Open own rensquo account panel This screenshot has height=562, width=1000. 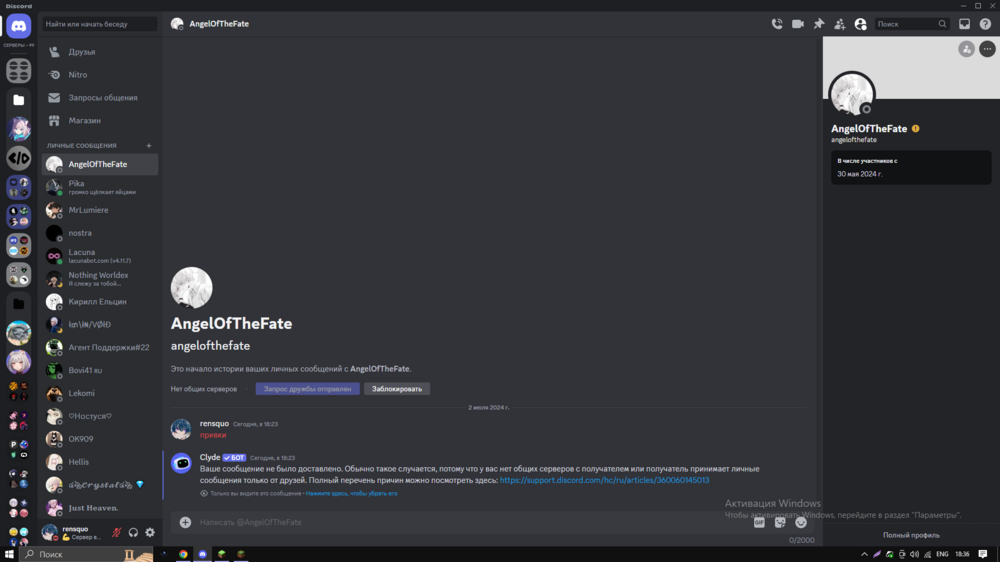pyautogui.click(x=71, y=532)
